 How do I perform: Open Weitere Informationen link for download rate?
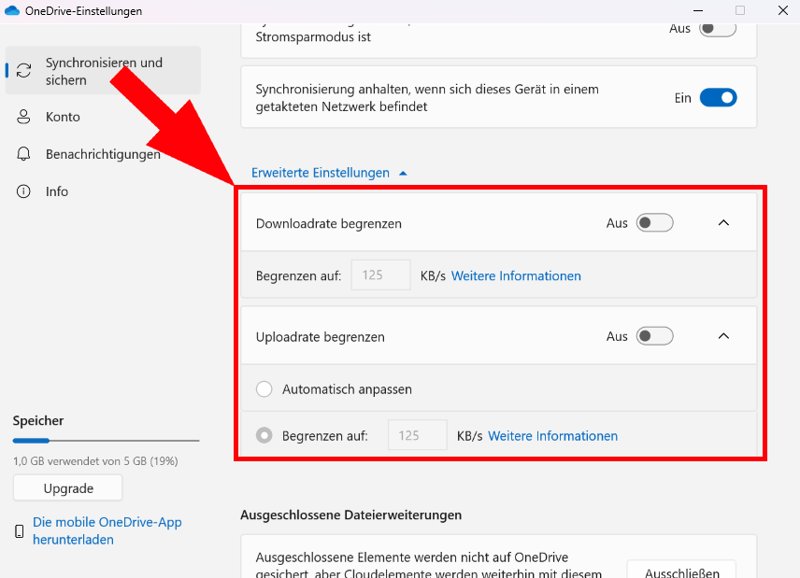[x=516, y=276]
